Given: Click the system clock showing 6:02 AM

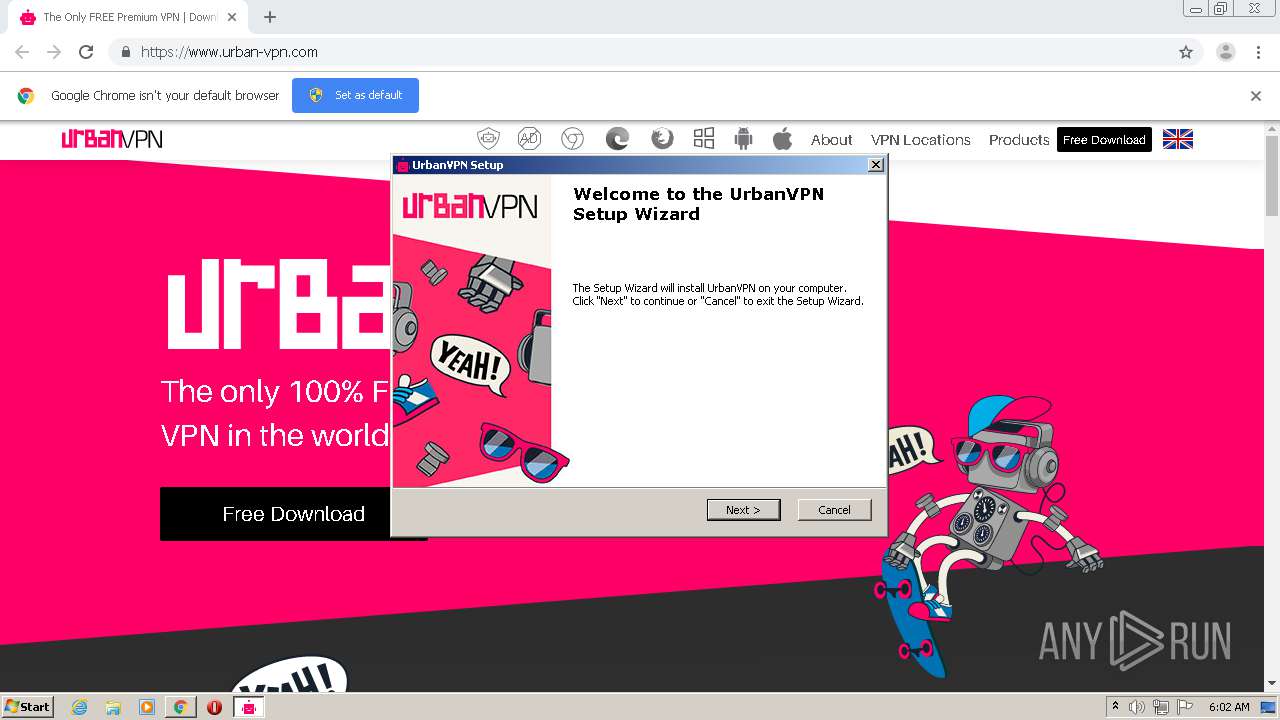Looking at the screenshot, I should [x=1229, y=707].
